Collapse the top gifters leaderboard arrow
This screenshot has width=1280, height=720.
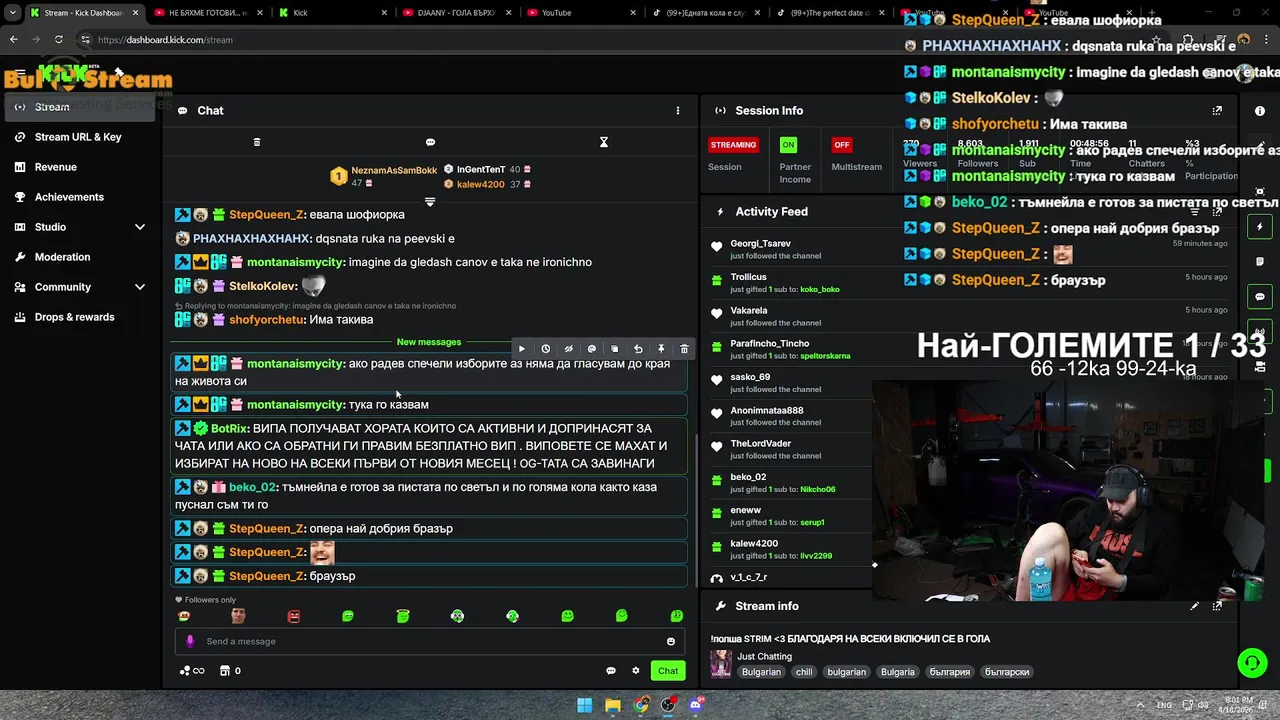click(x=430, y=202)
